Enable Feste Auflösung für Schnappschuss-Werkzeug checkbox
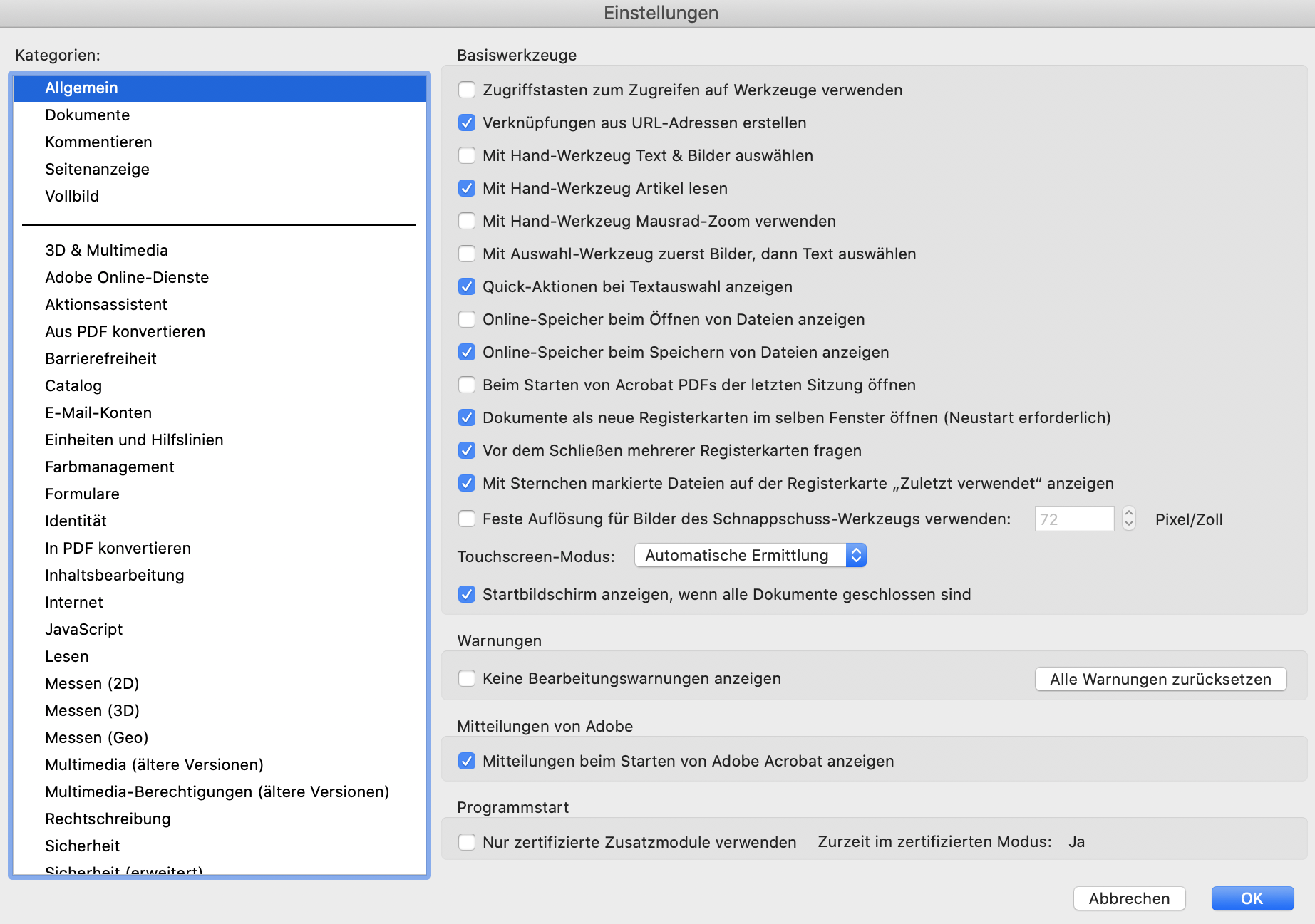This screenshot has height=924, width=1315. coord(467,519)
